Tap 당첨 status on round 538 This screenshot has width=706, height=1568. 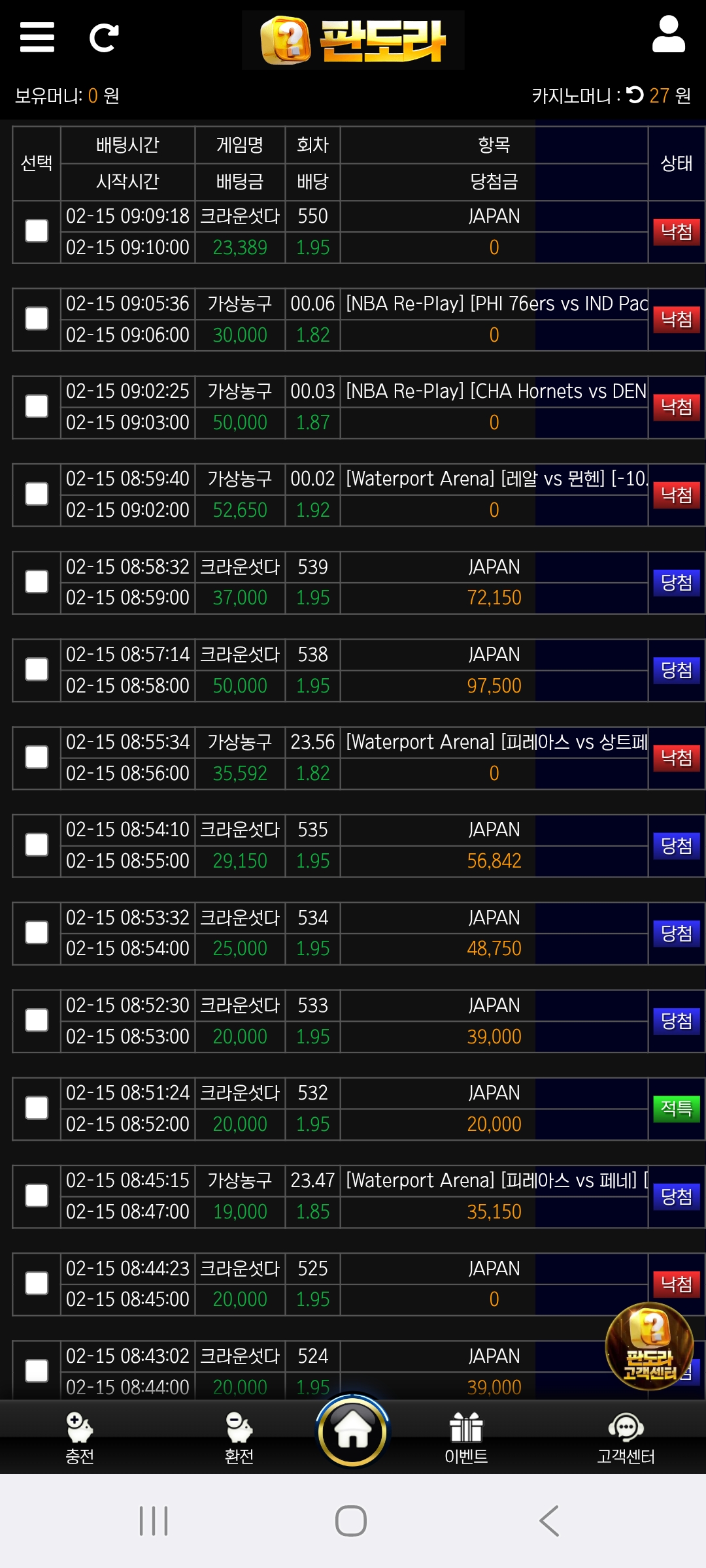[676, 670]
